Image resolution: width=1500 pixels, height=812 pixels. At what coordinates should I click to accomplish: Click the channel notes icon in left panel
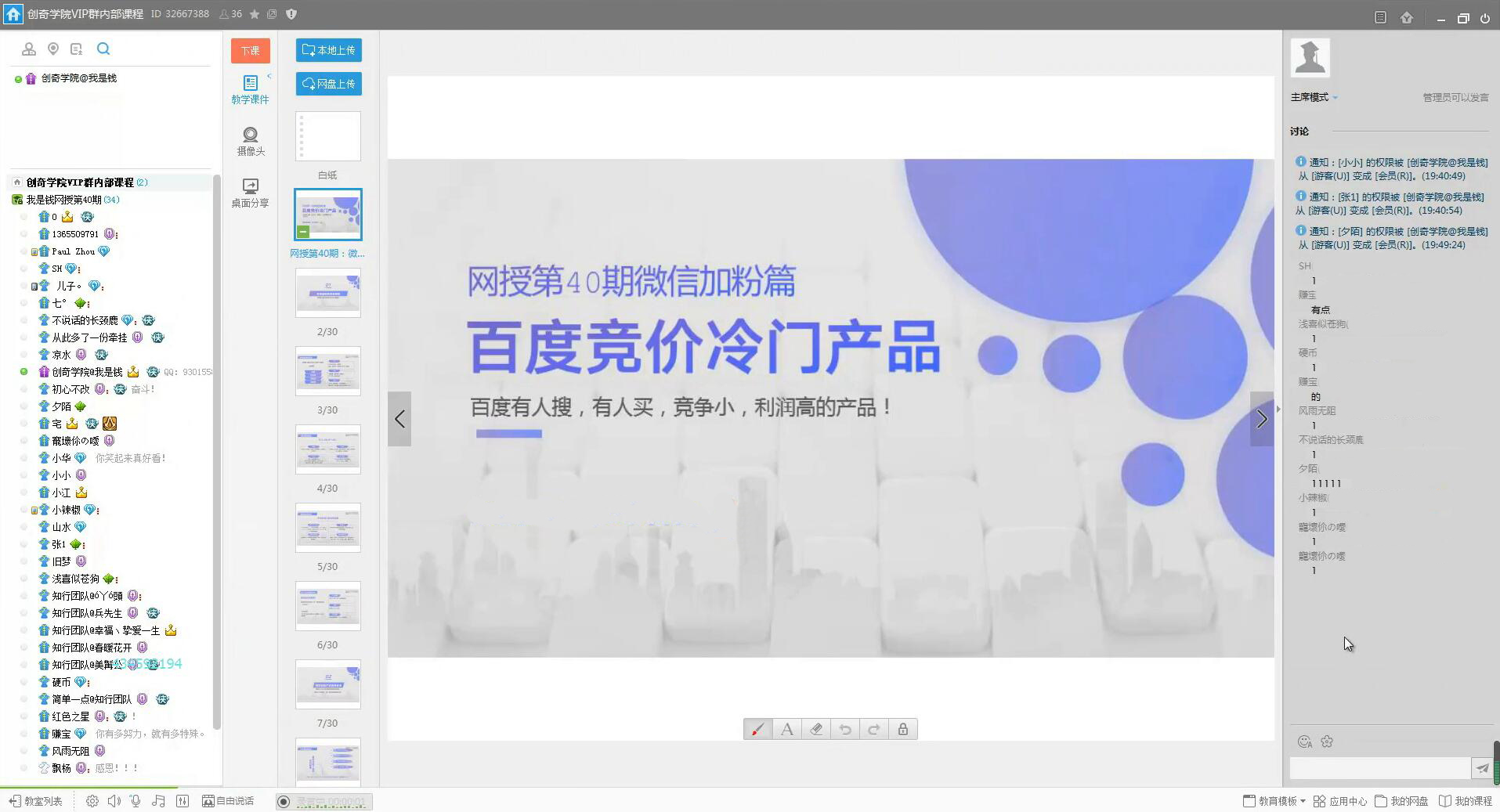(76, 49)
